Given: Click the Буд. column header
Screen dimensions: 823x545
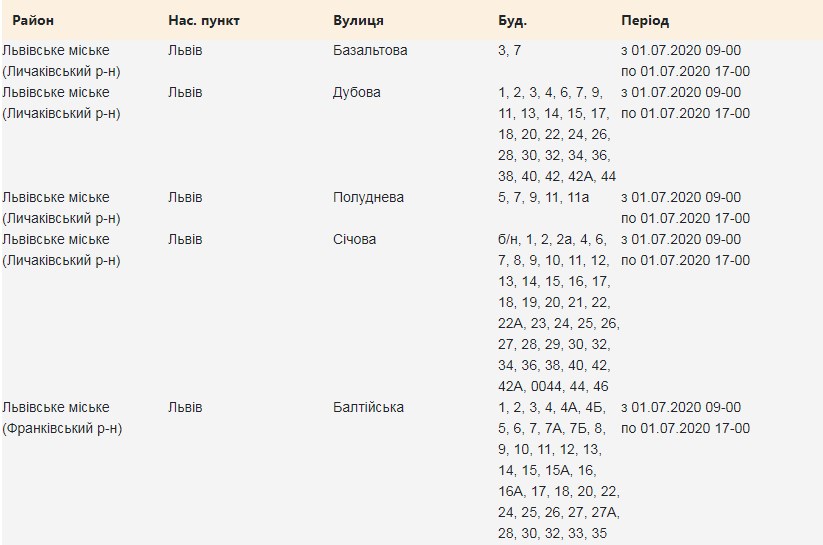Looking at the screenshot, I should click(512, 20).
